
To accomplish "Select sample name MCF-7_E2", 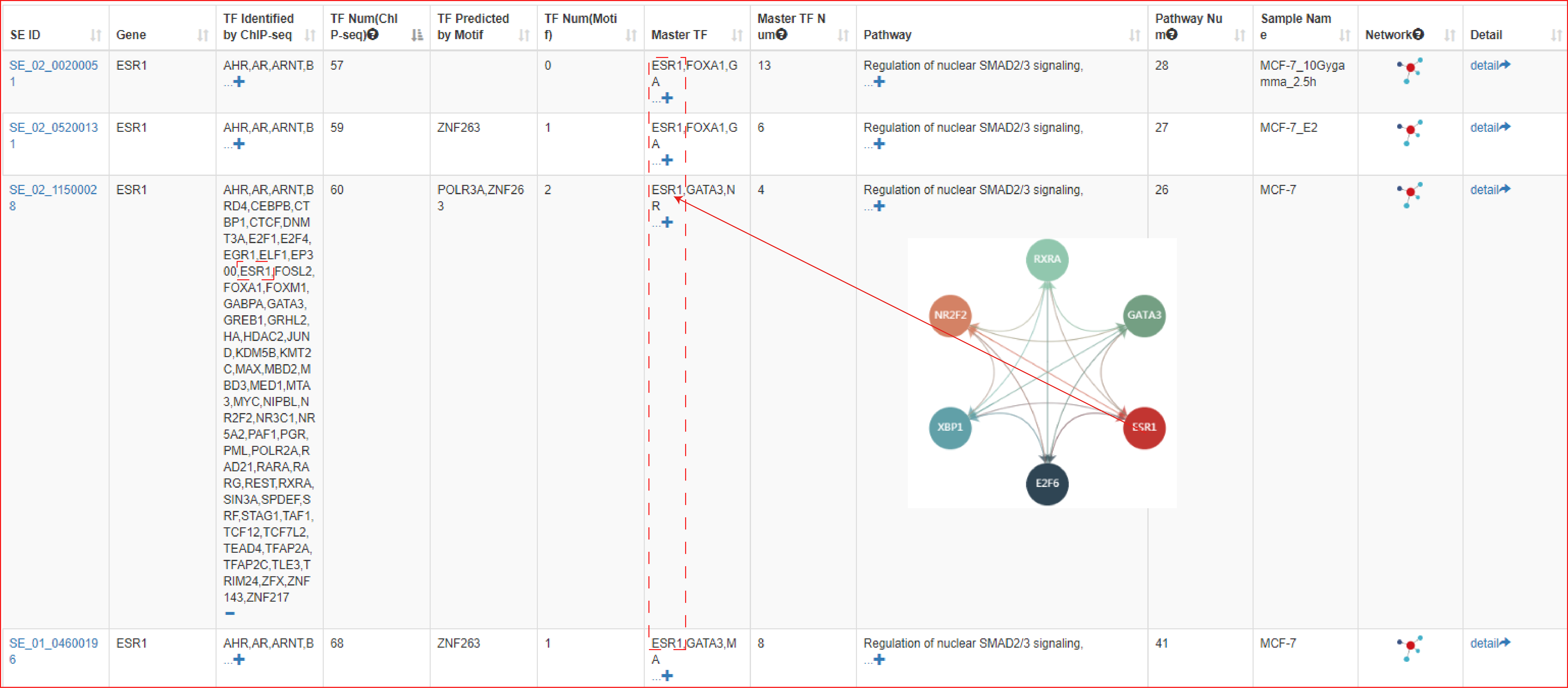I will [x=1288, y=127].
